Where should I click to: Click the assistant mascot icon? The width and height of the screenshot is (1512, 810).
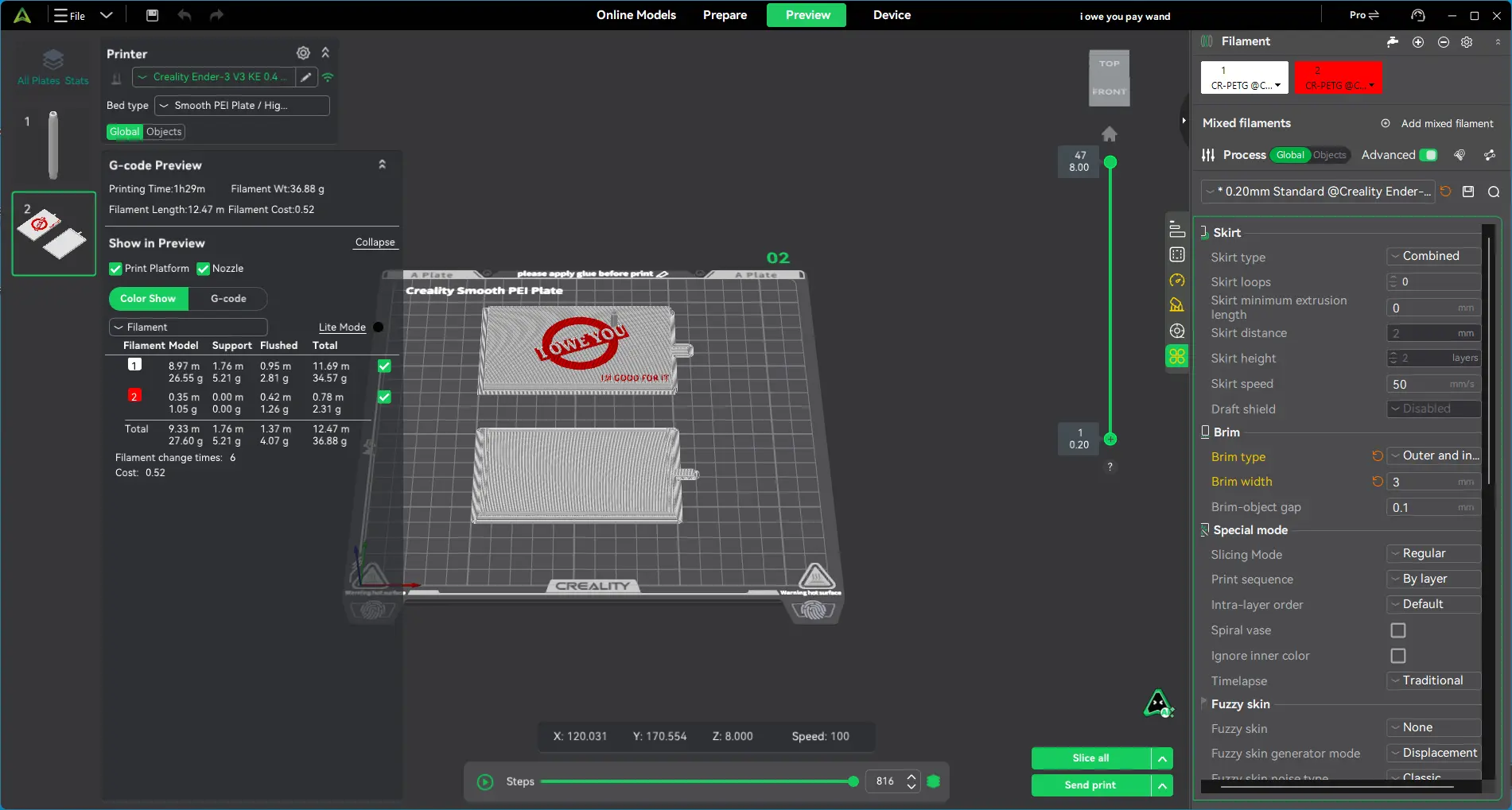tap(1158, 703)
